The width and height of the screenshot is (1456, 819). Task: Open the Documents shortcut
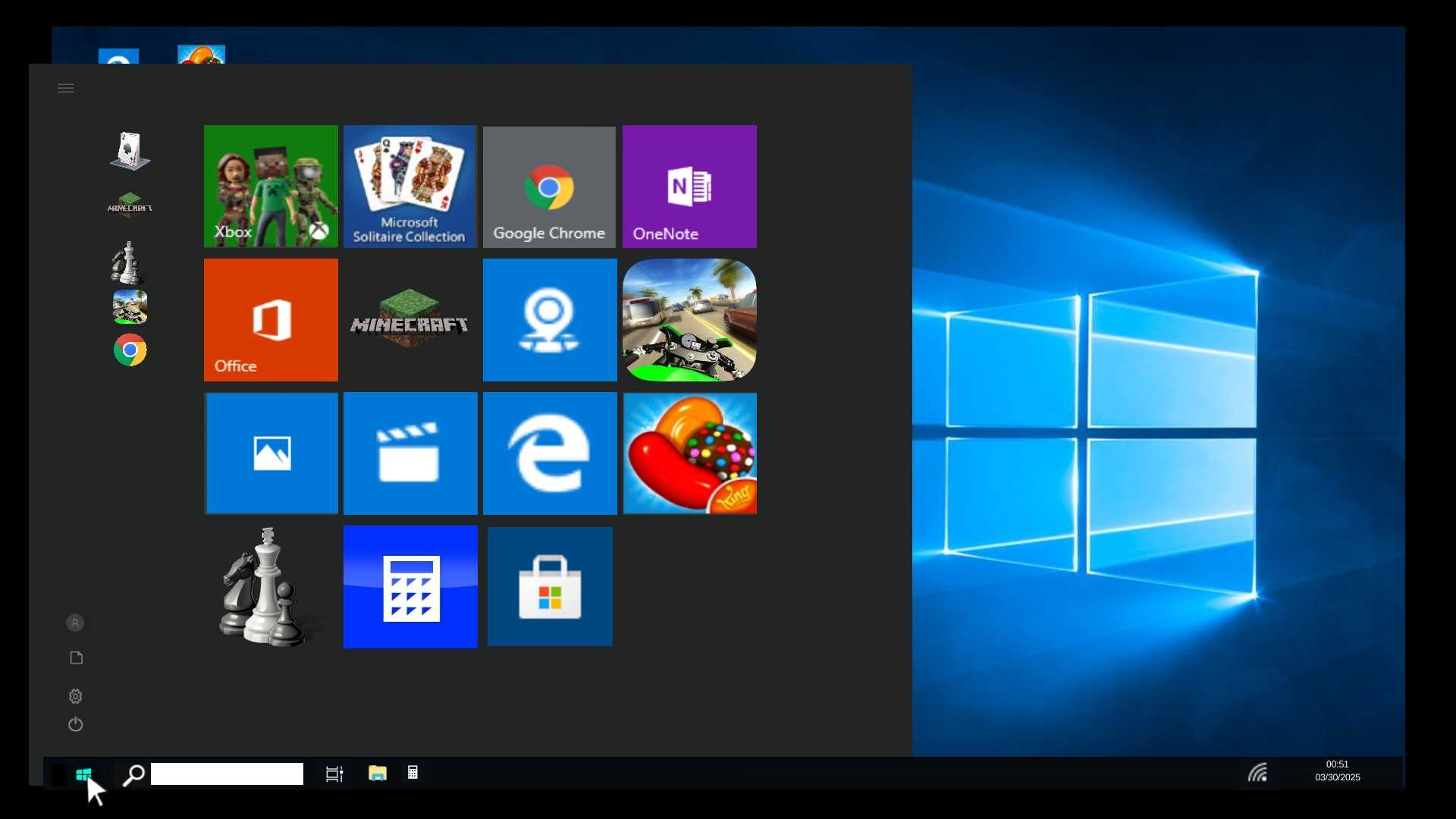point(76,658)
